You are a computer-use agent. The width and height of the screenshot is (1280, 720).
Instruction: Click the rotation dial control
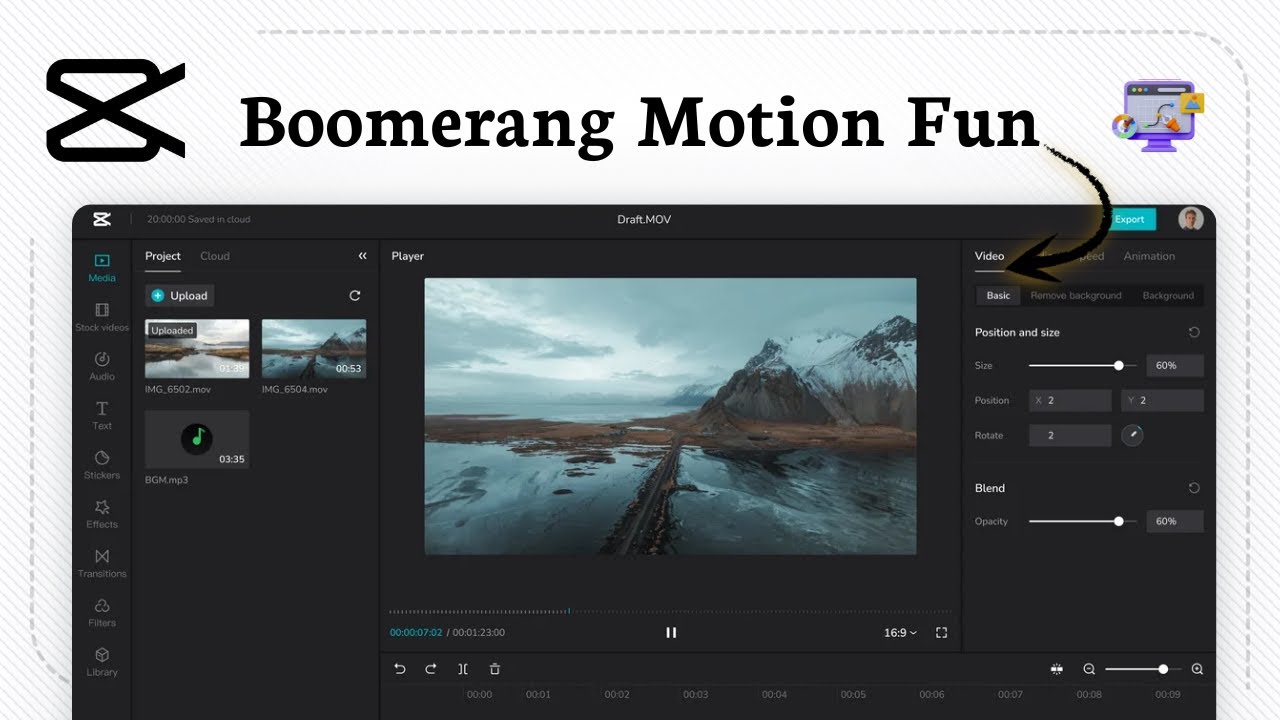[x=1132, y=435]
